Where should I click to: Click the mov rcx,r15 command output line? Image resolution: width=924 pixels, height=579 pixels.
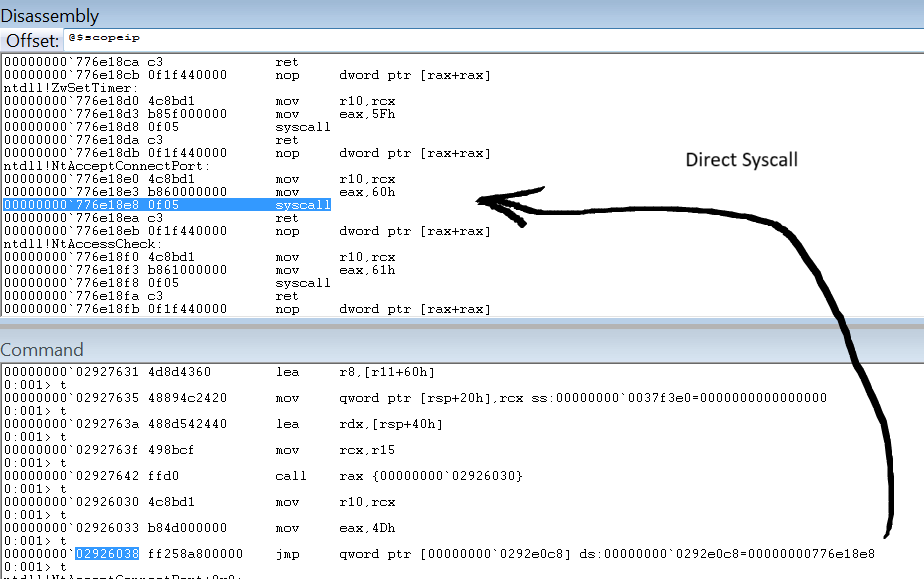[200, 449]
